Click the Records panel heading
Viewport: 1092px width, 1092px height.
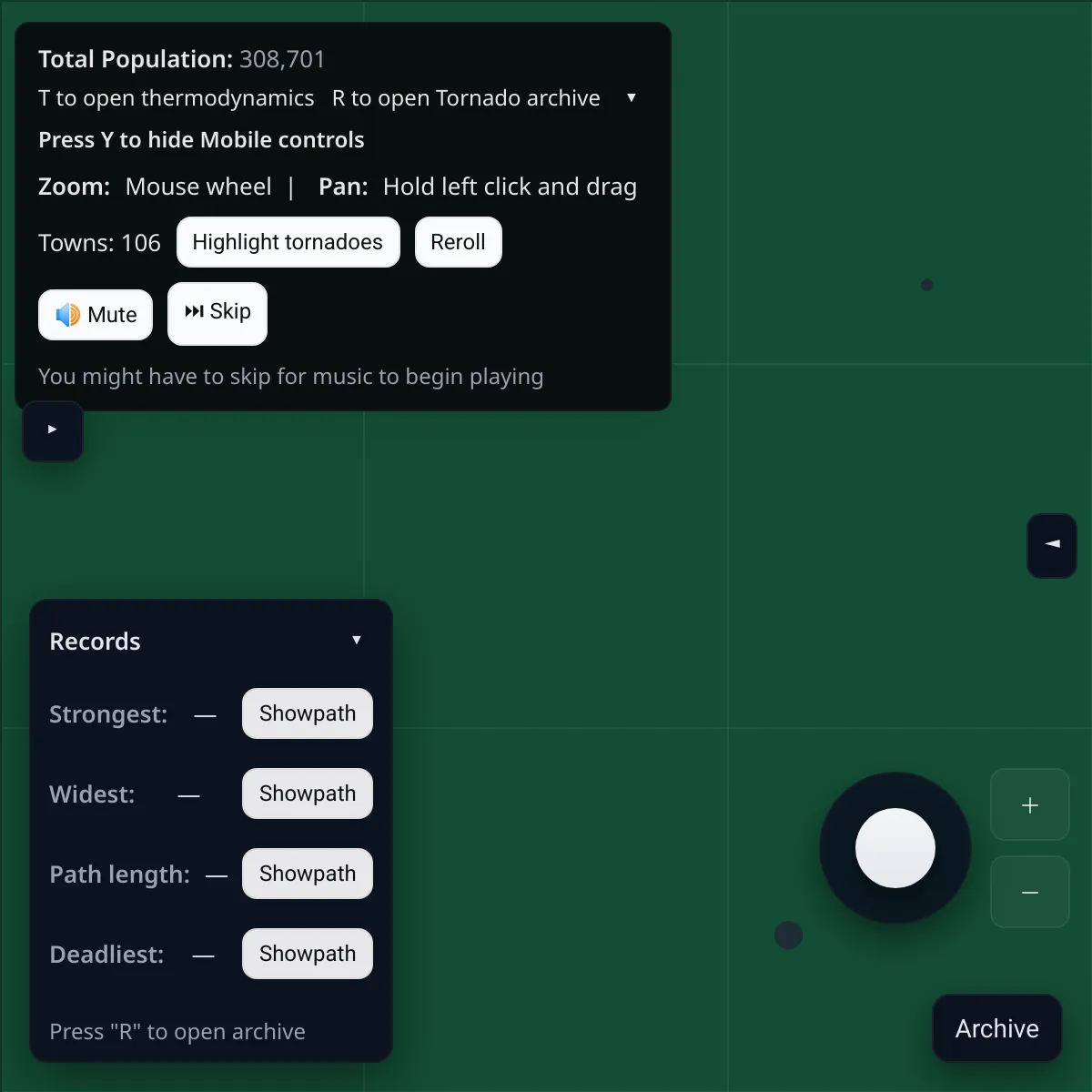[95, 642]
